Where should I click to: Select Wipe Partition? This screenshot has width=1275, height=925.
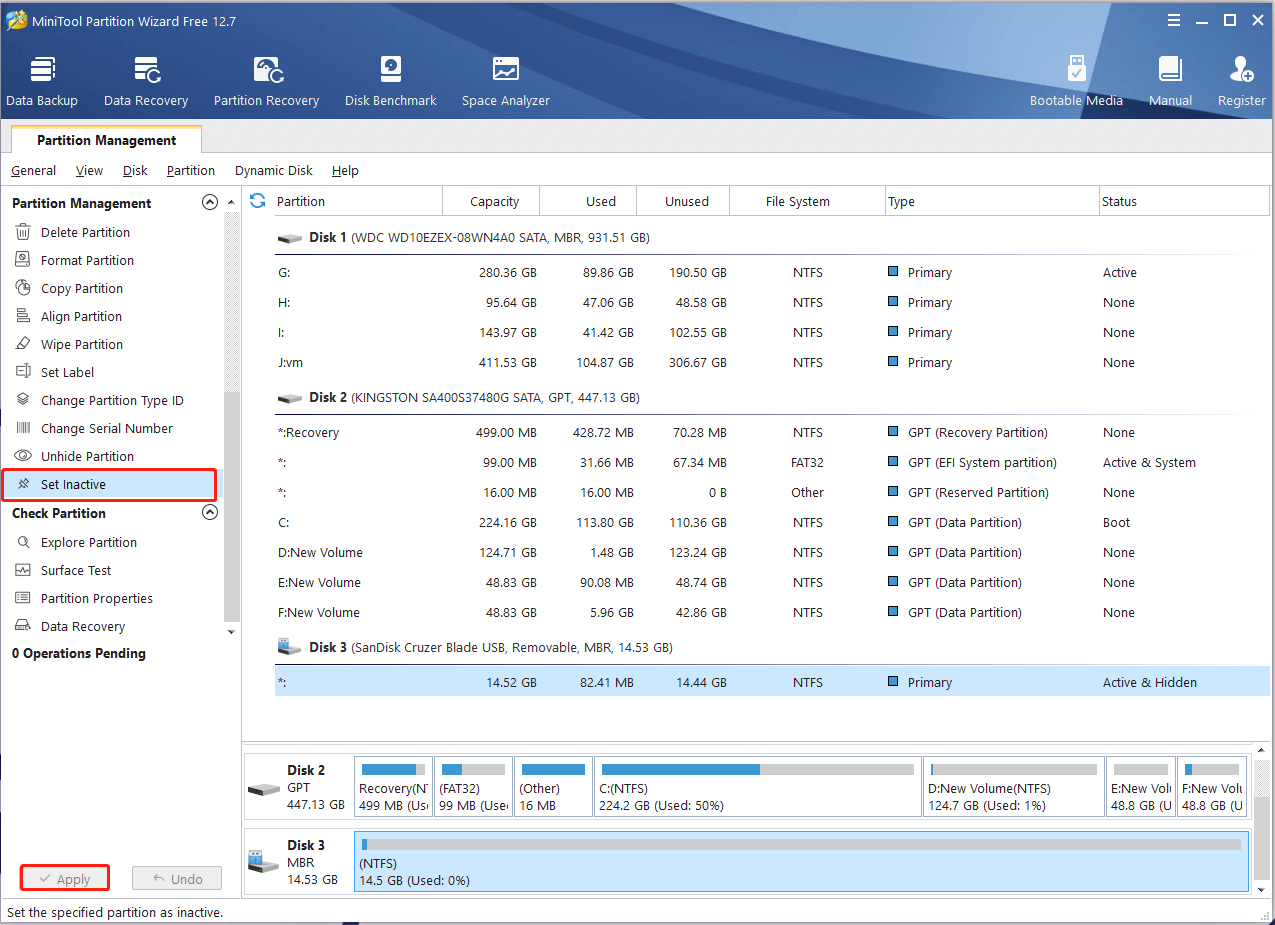pyautogui.click(x=82, y=344)
